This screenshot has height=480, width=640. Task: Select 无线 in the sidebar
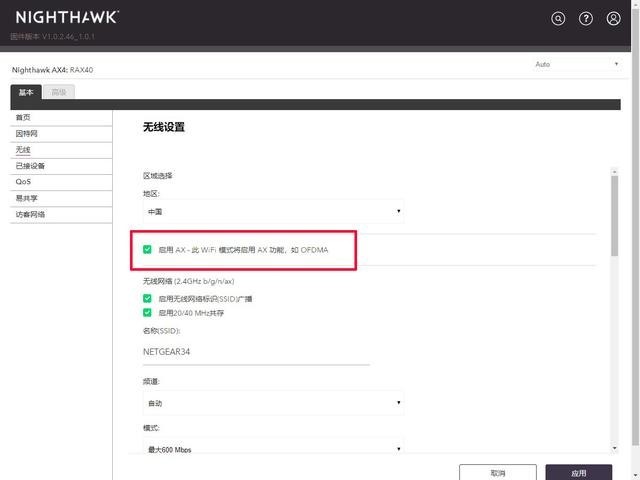coord(61,150)
